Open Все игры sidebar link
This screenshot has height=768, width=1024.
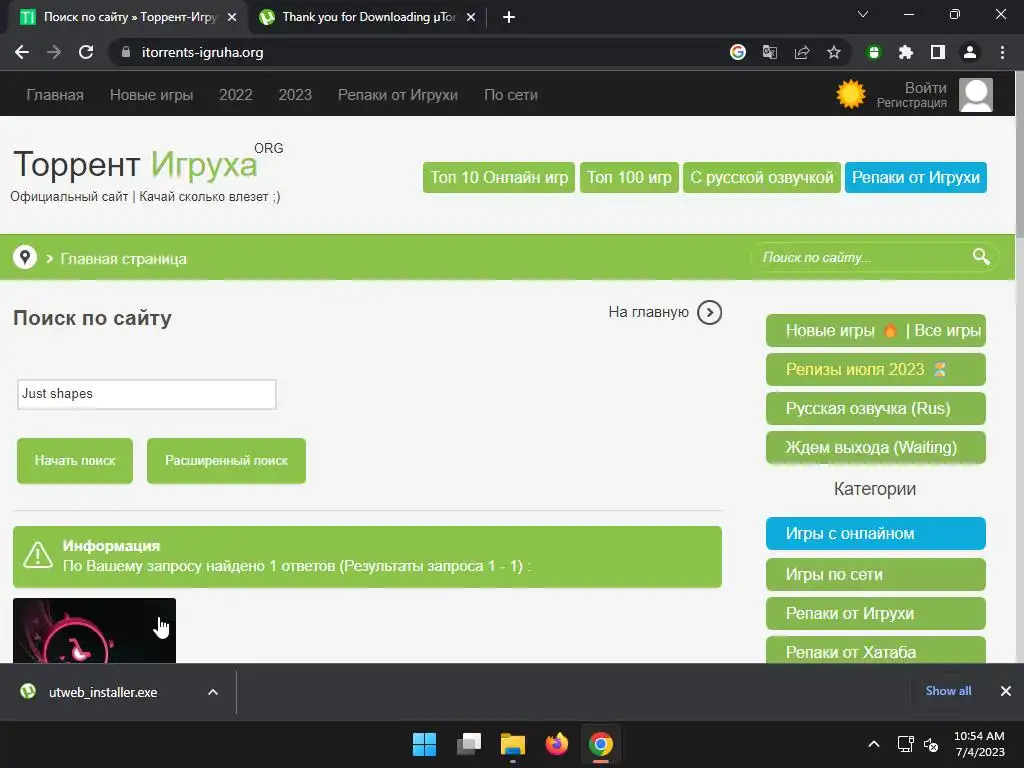[948, 330]
